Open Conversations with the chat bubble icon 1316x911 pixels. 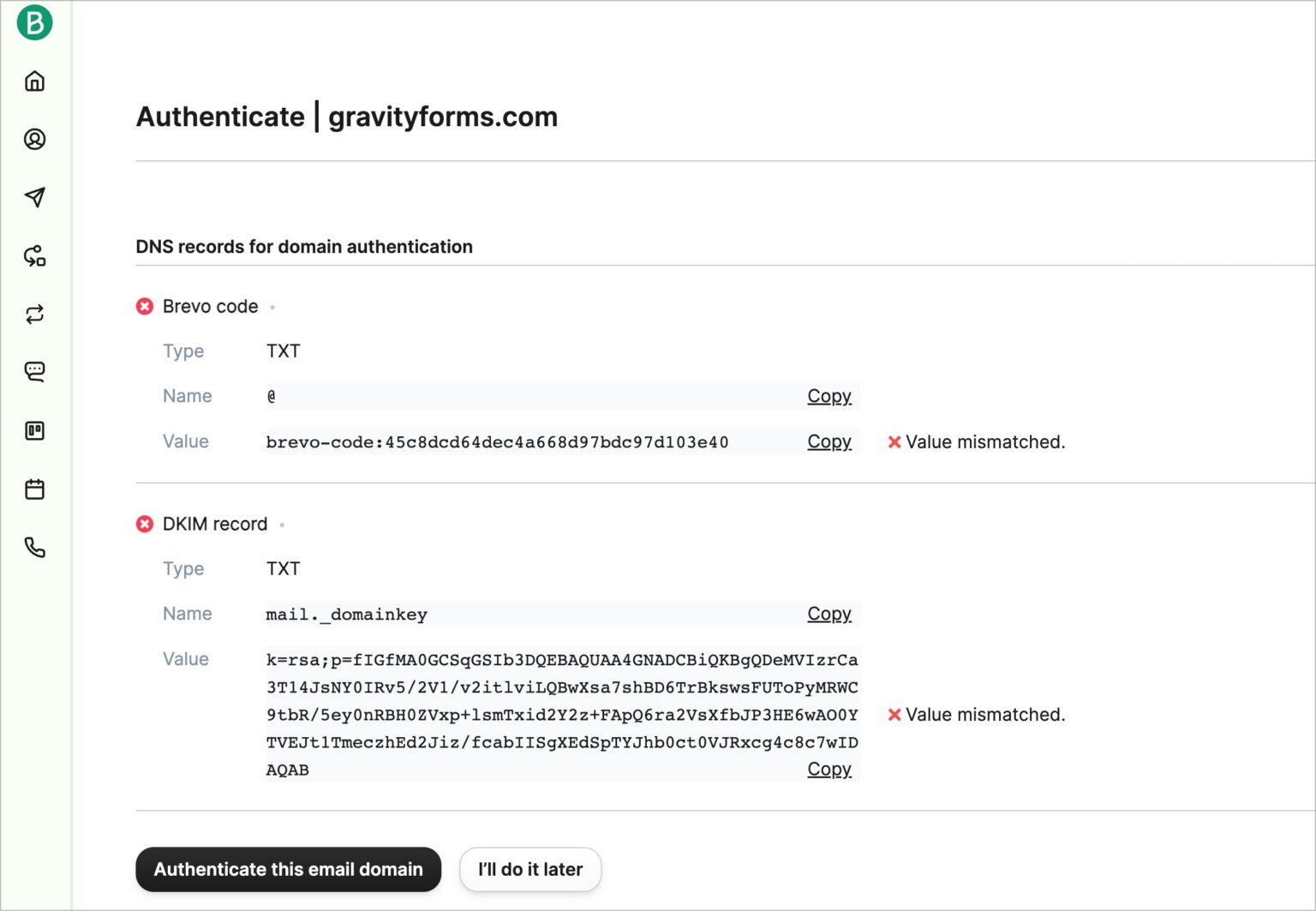pyautogui.click(x=34, y=372)
